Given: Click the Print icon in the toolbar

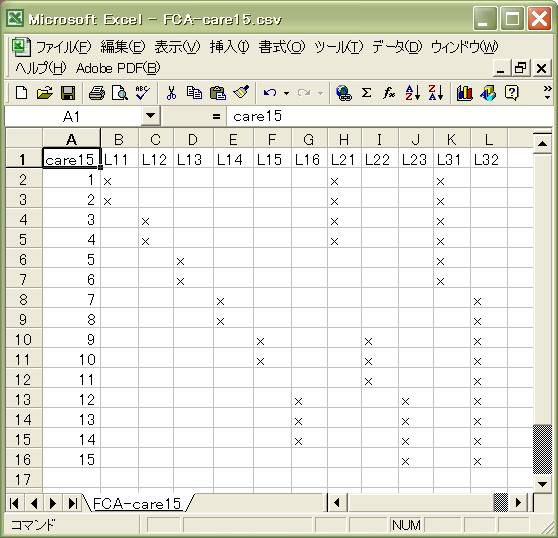Looking at the screenshot, I should tap(97, 93).
